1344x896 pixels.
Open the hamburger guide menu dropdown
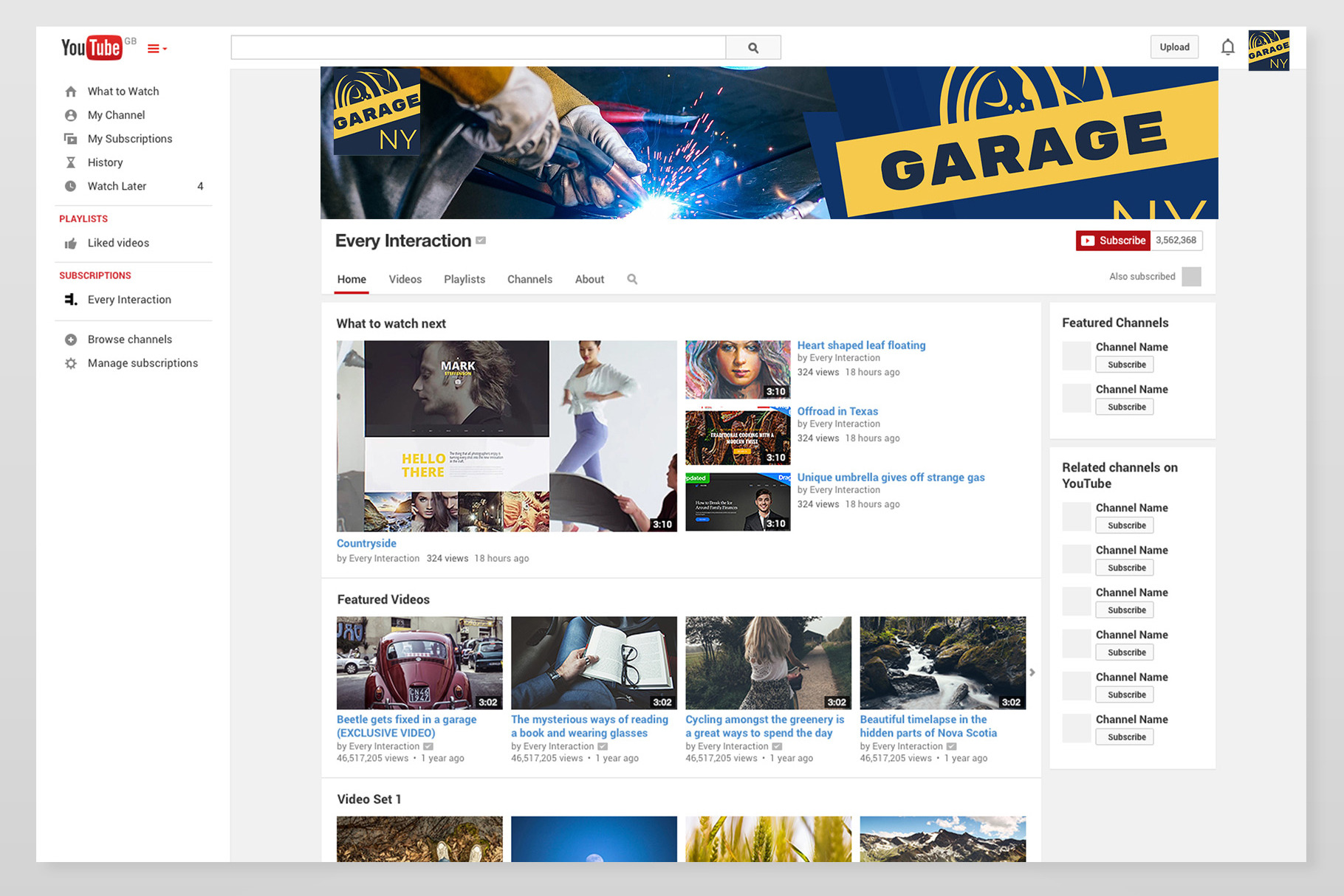click(157, 49)
